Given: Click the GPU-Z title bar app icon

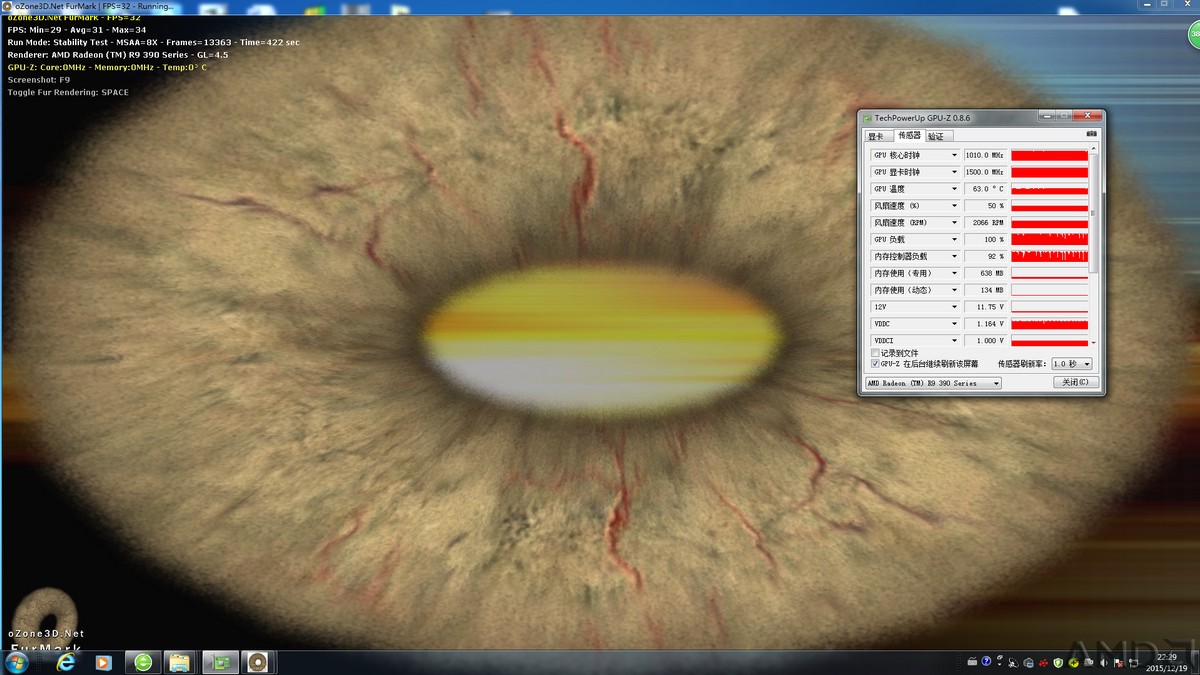Looking at the screenshot, I should tap(867, 118).
